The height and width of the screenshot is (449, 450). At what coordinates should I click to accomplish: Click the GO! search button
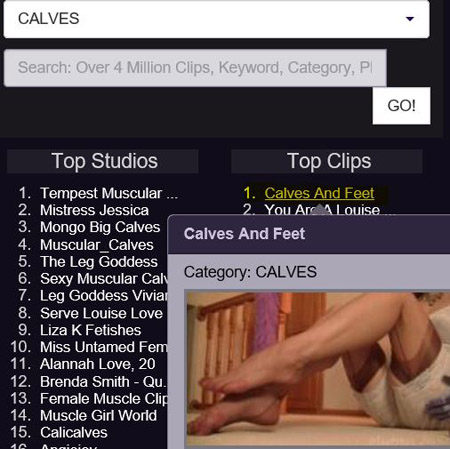tap(401, 106)
